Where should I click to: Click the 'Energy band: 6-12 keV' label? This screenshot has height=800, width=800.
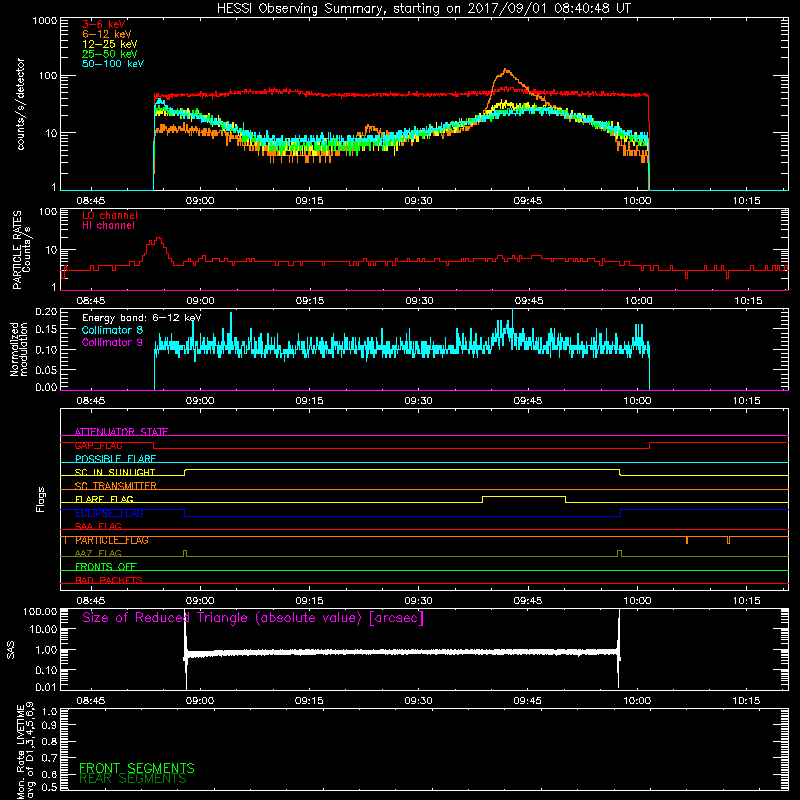(142, 318)
